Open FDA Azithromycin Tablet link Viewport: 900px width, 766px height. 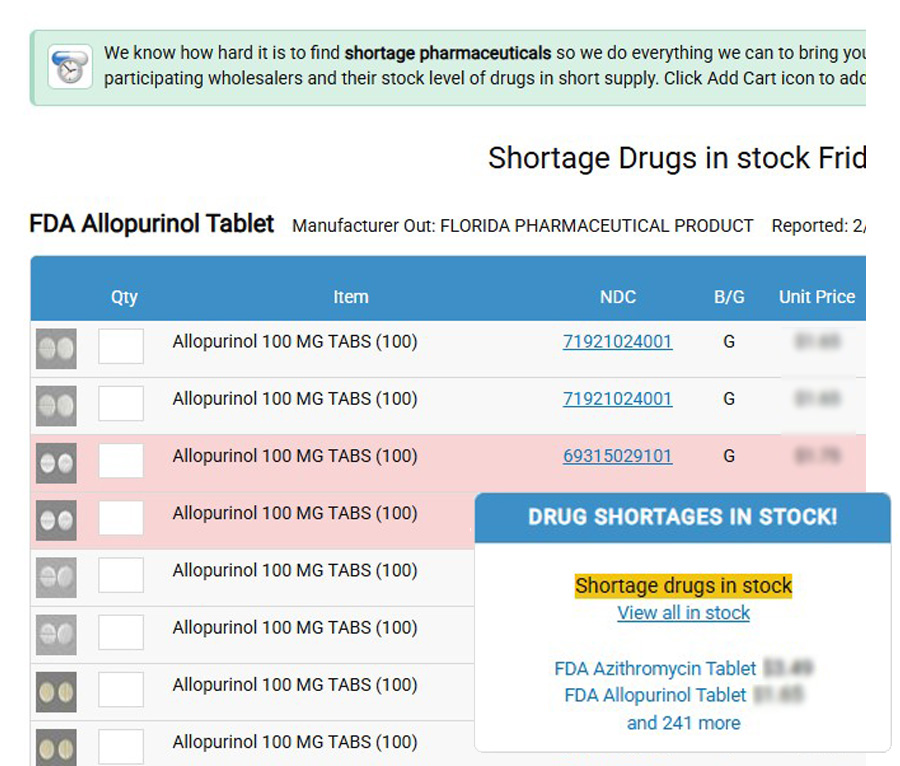[655, 668]
